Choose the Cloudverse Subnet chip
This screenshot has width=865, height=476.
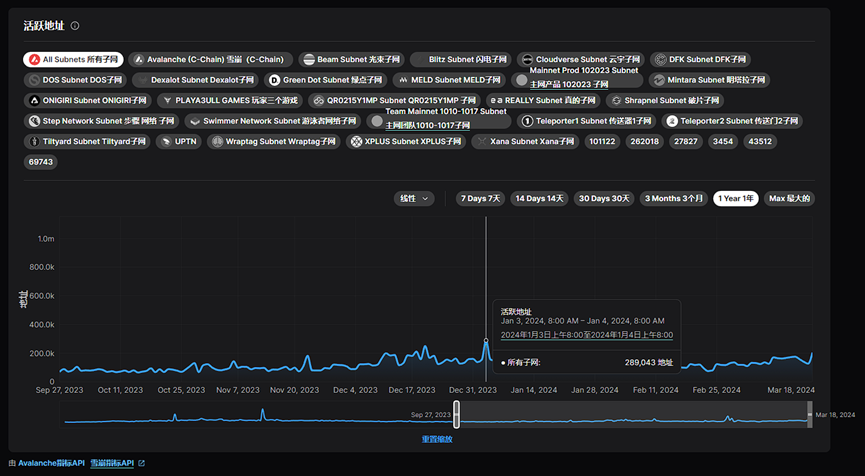[x=582, y=60]
